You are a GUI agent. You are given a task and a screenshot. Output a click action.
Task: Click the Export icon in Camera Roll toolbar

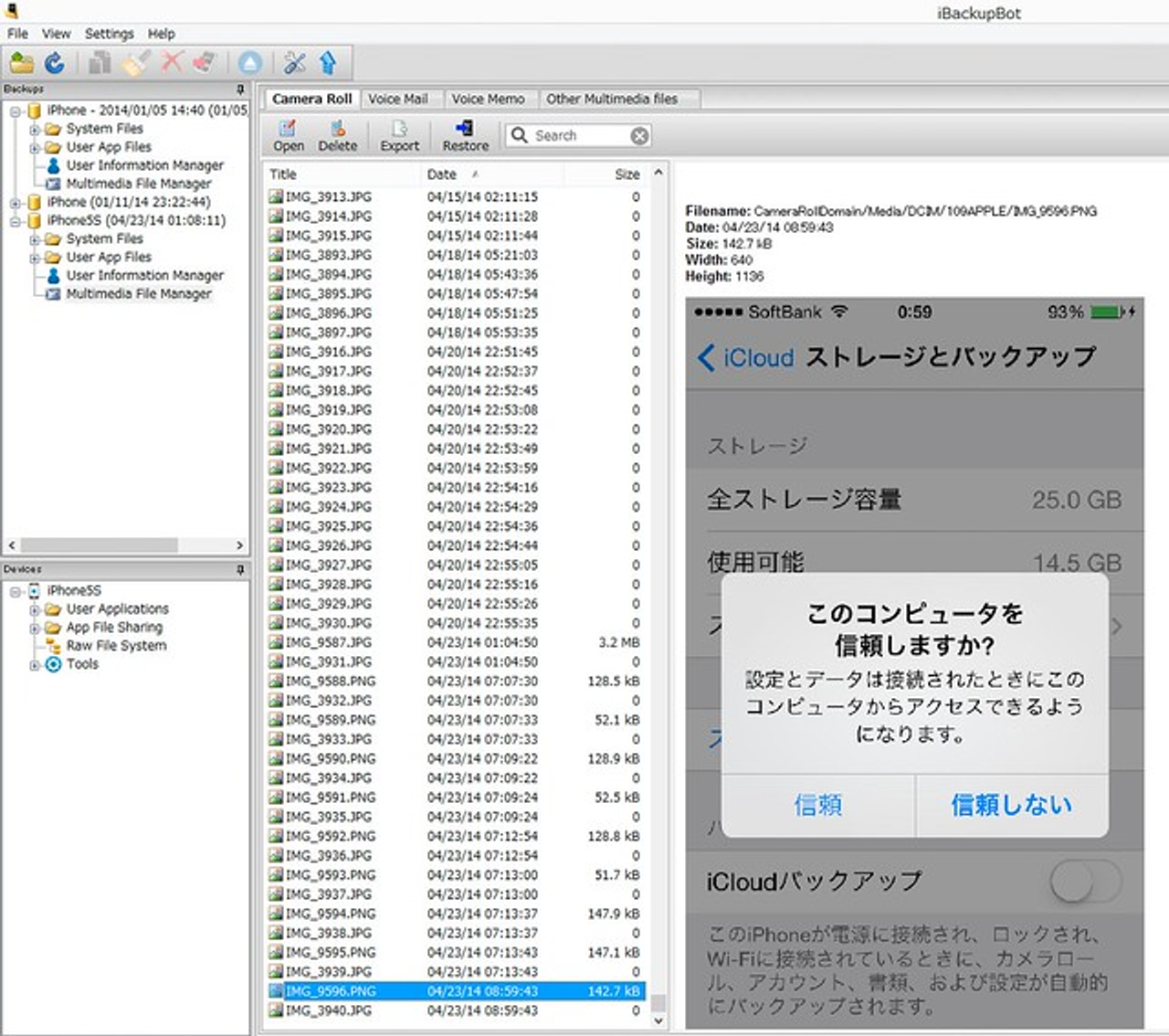(x=399, y=135)
